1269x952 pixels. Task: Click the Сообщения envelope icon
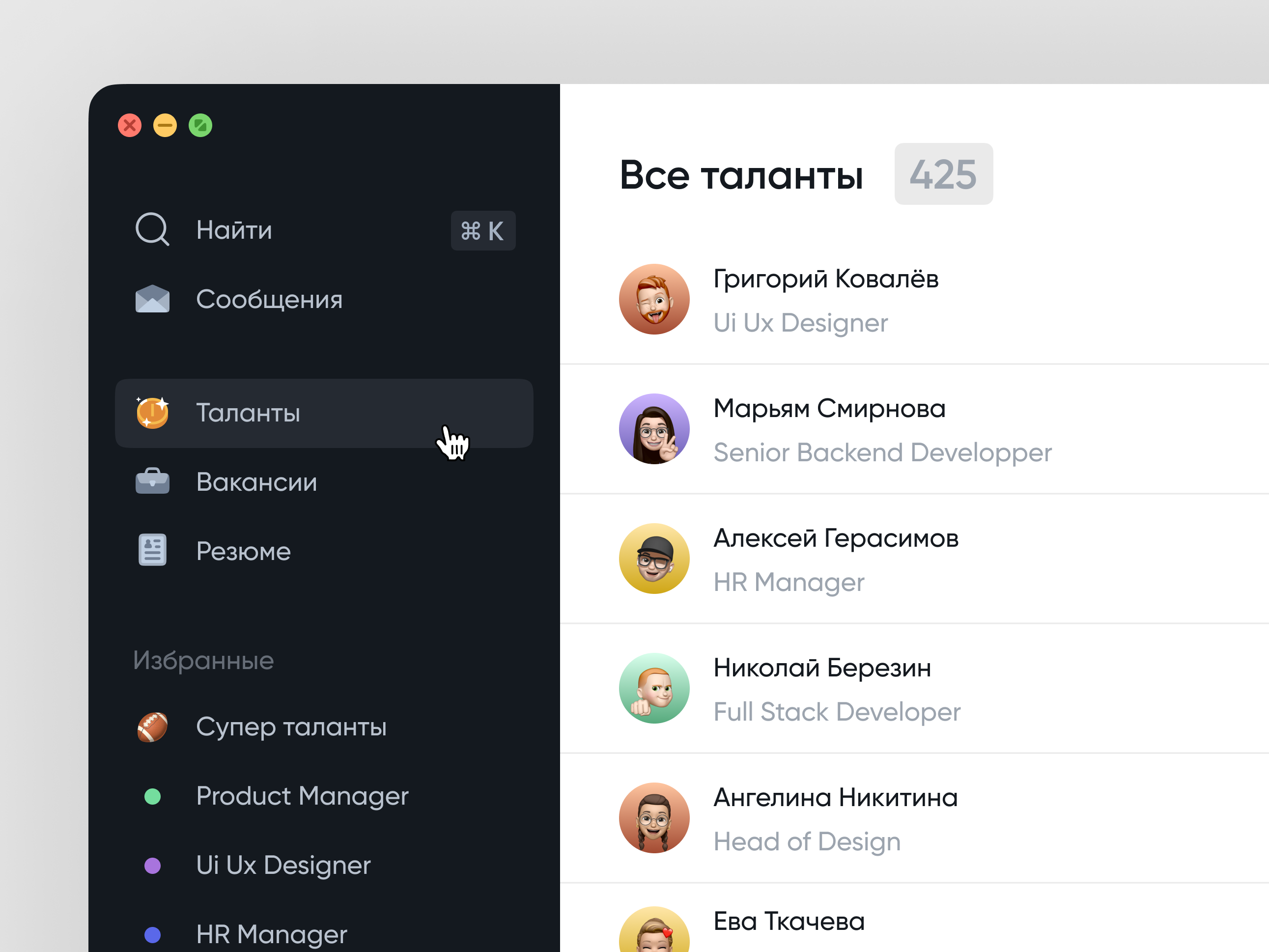tap(151, 299)
